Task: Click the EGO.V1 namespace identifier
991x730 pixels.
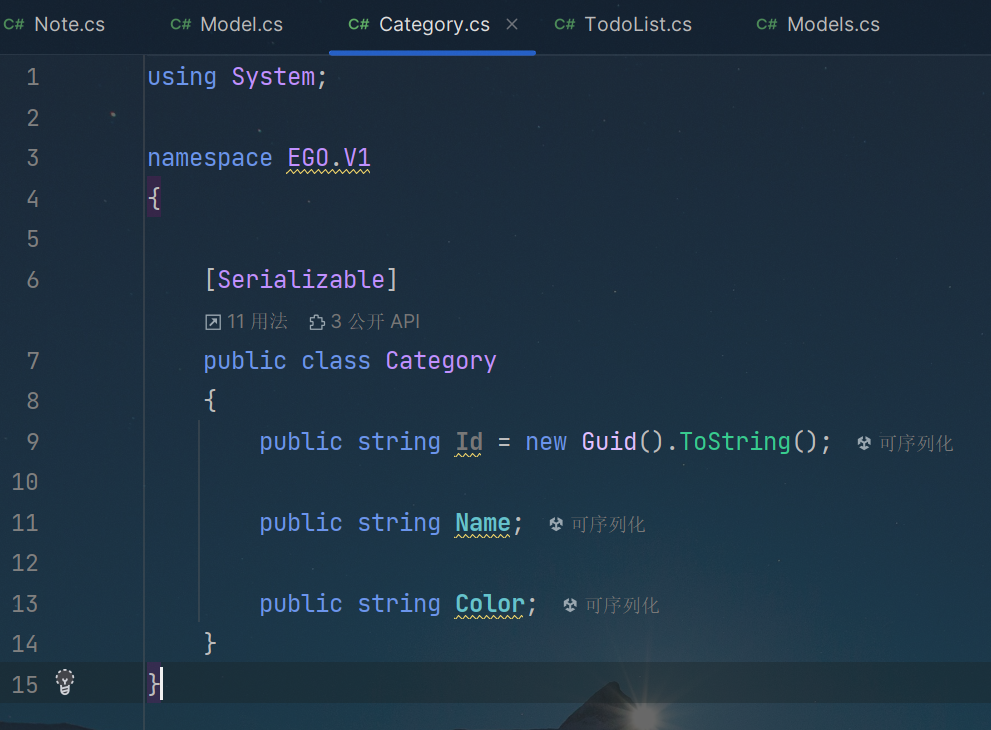Action: pyautogui.click(x=329, y=158)
